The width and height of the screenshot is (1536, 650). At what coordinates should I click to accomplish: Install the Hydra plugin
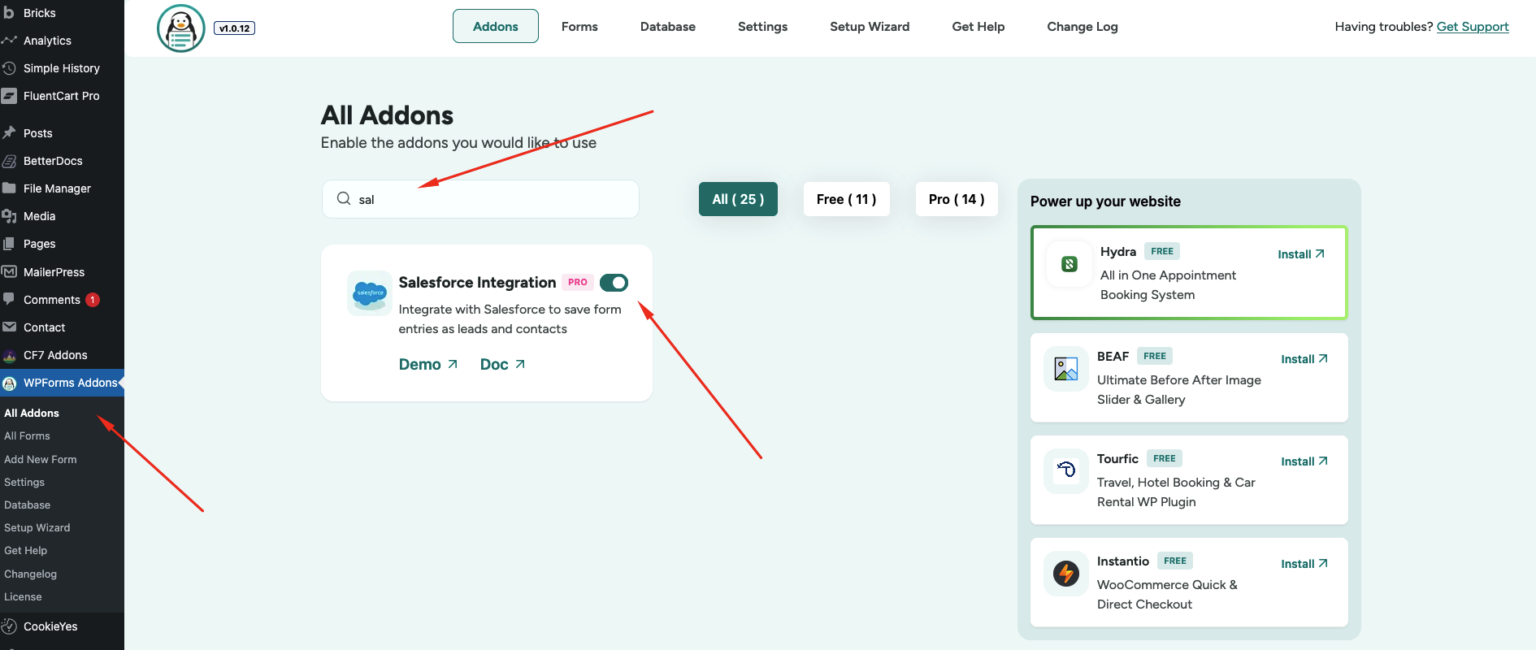click(1301, 254)
